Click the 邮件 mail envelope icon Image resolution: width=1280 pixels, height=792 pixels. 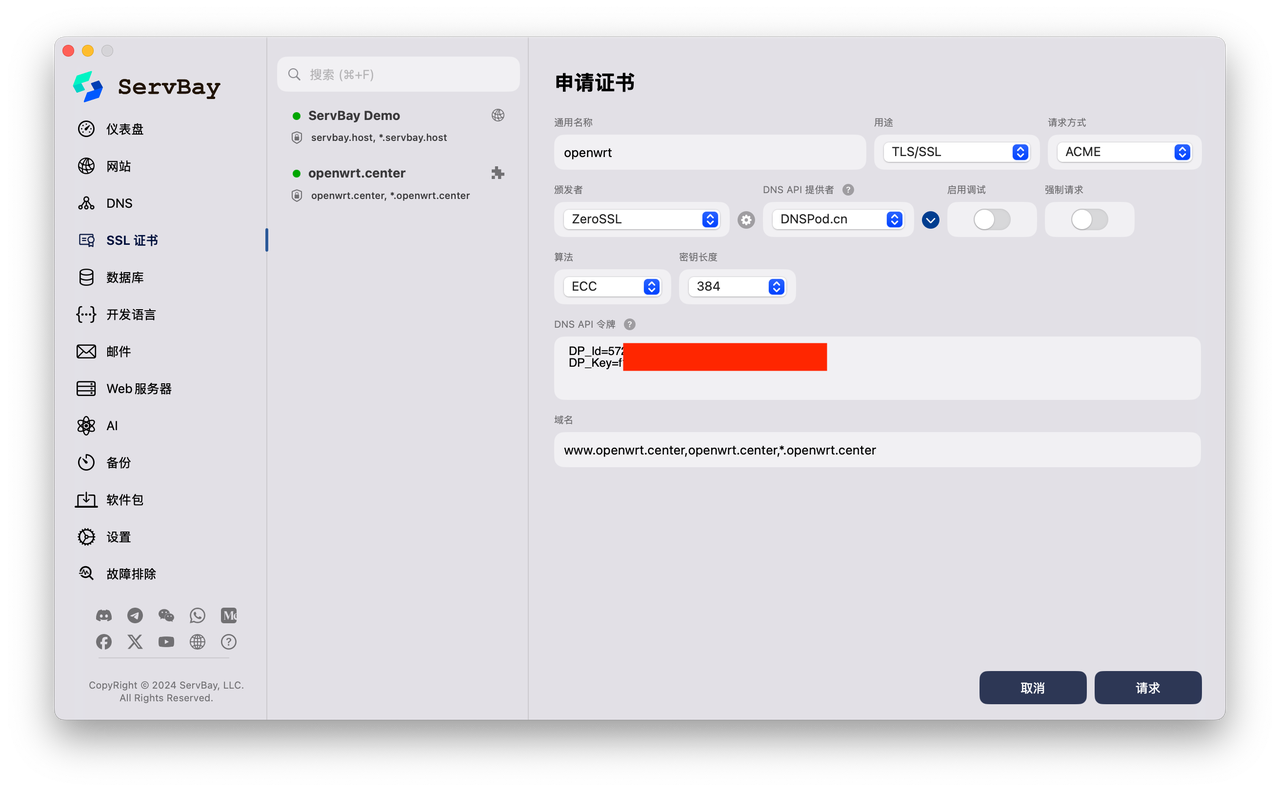pos(87,351)
